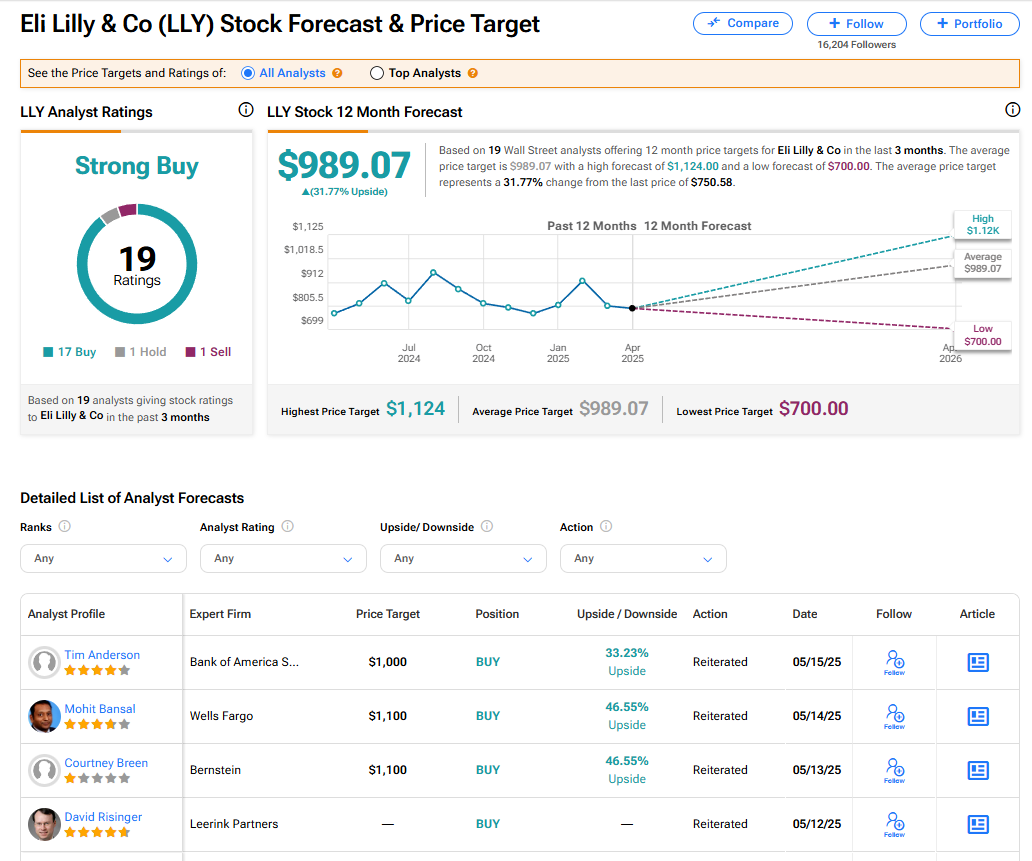Screen dimensions: 1032x861
Task: View info tooltip beside Analyst Rating label
Action: [288, 526]
